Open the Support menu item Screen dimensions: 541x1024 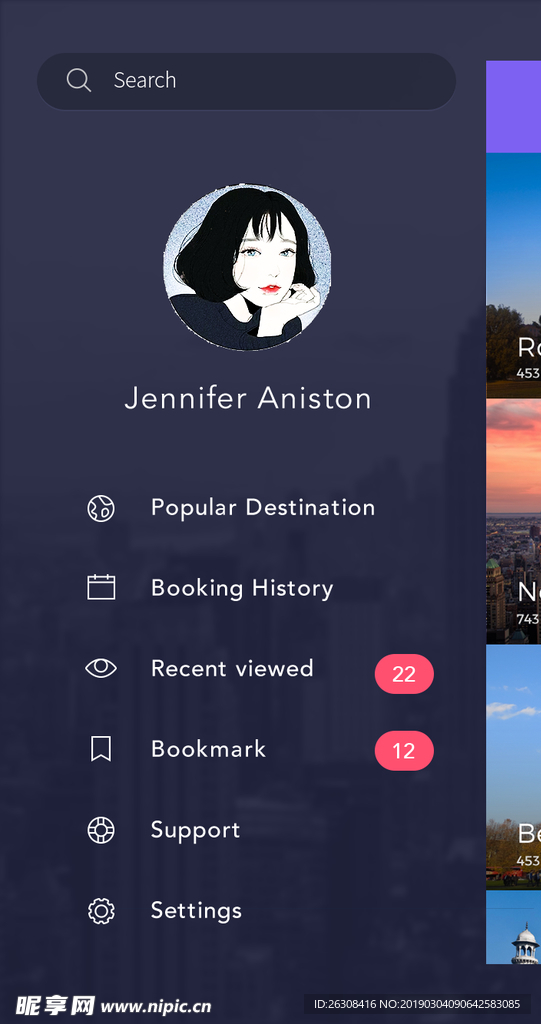tap(195, 831)
